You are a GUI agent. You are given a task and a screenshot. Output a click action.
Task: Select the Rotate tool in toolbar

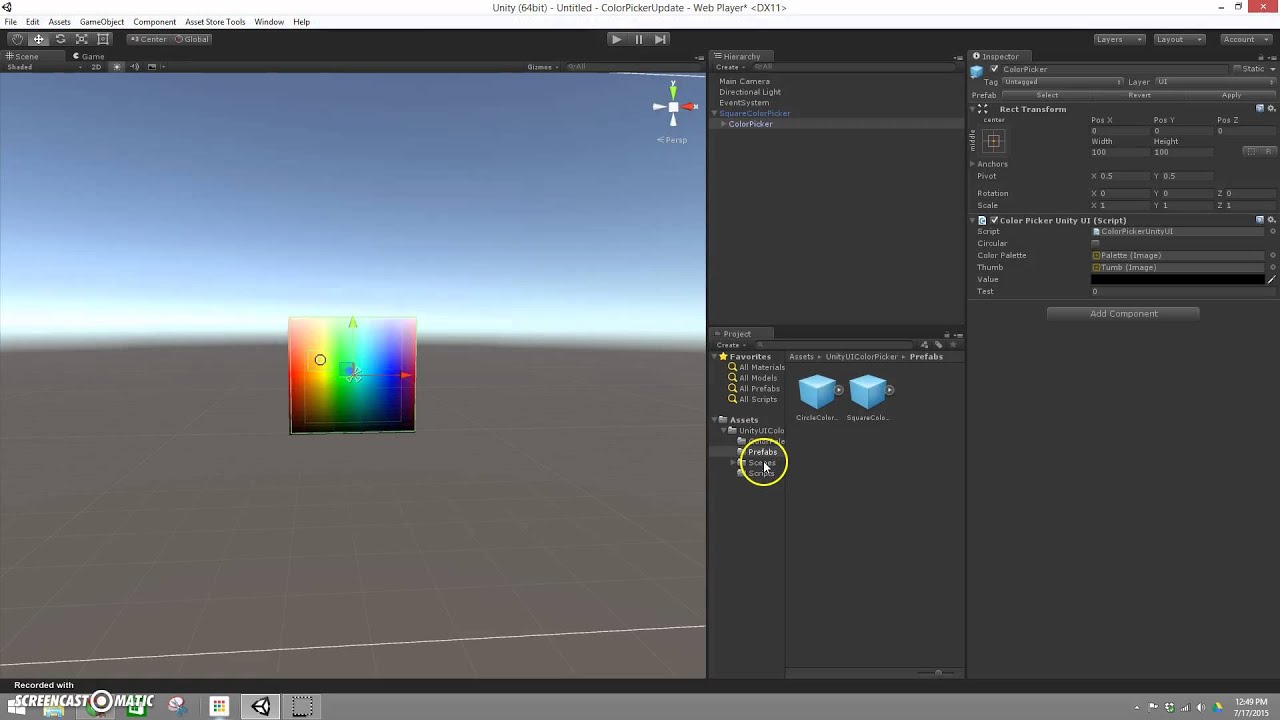coord(60,39)
